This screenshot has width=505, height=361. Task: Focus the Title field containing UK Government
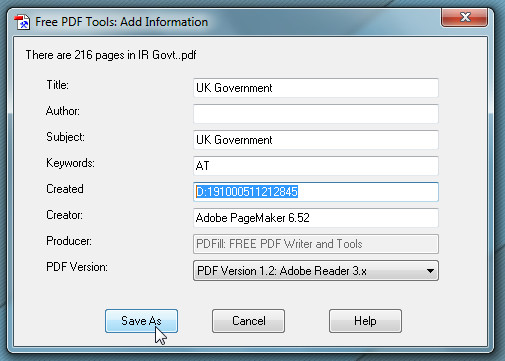(316, 88)
